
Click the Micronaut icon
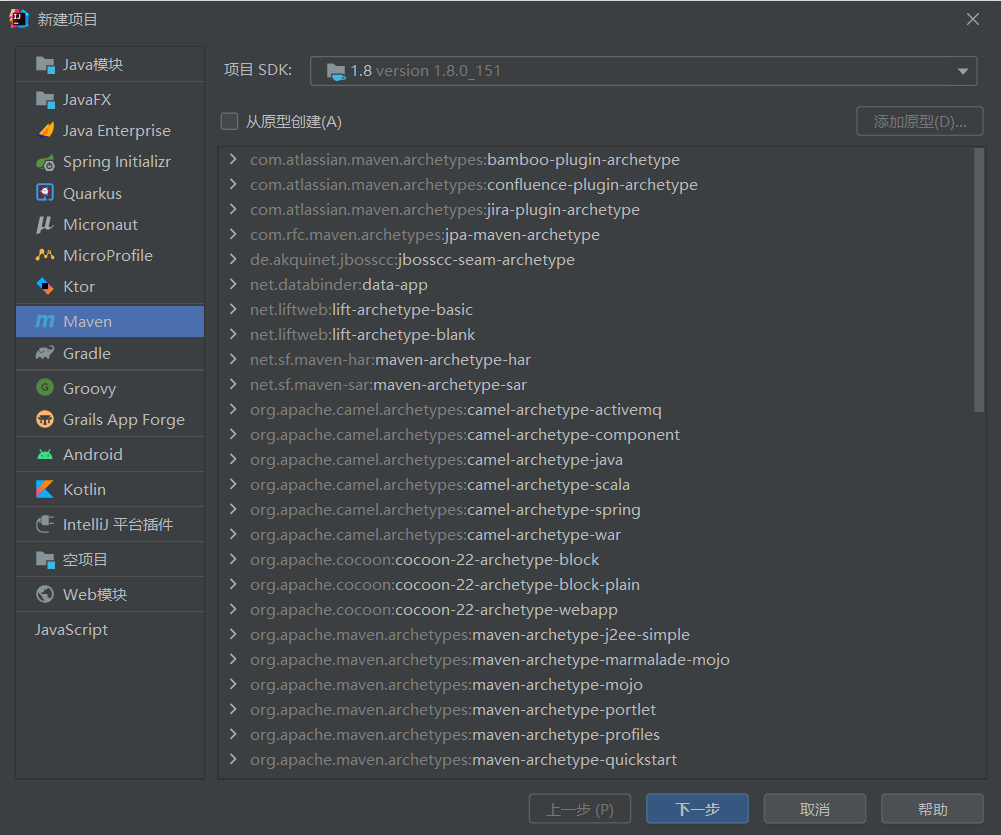[45, 224]
